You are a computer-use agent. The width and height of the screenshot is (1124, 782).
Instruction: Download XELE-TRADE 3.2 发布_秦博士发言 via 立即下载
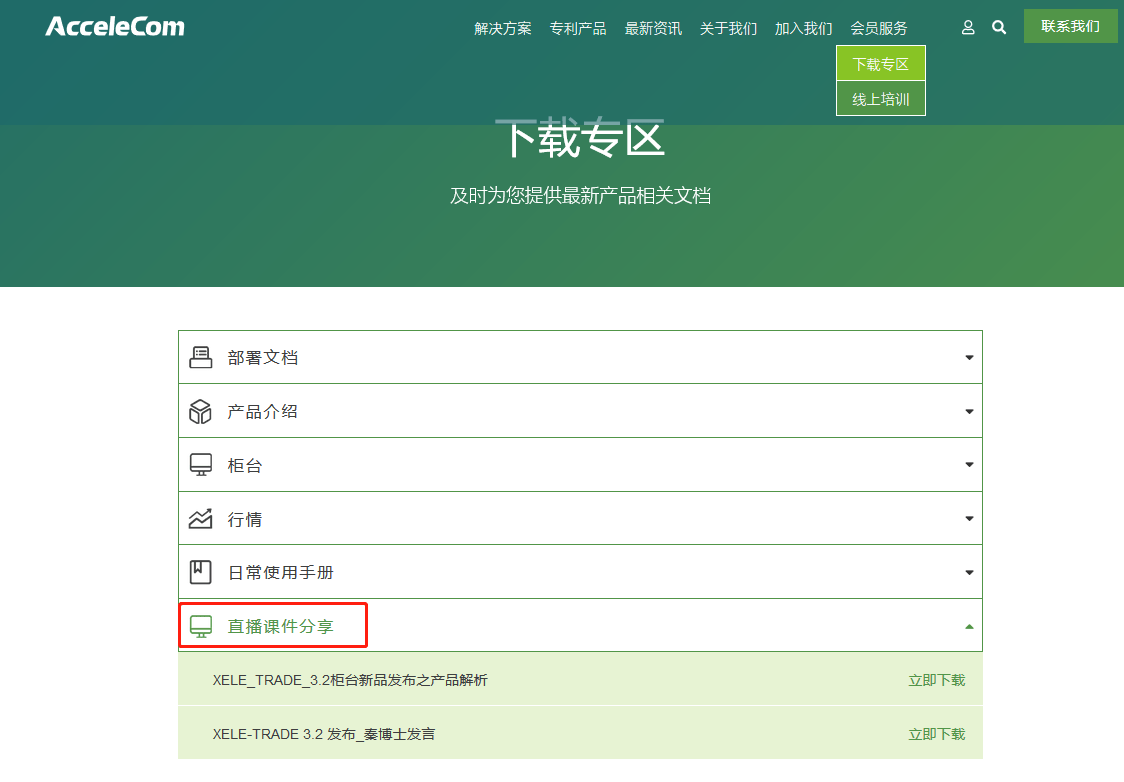coord(937,734)
